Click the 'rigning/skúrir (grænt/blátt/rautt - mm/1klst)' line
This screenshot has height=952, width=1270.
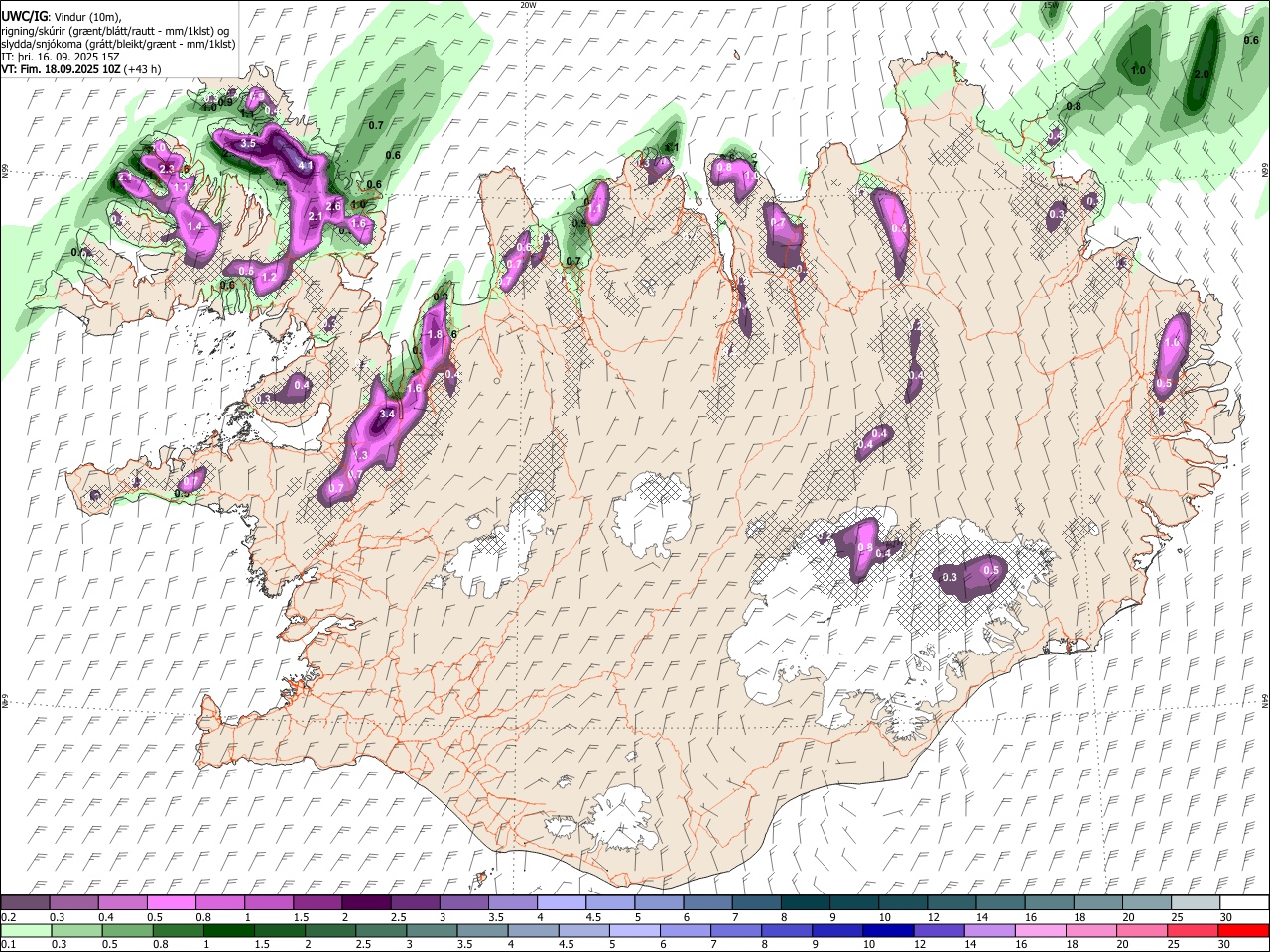115,31
